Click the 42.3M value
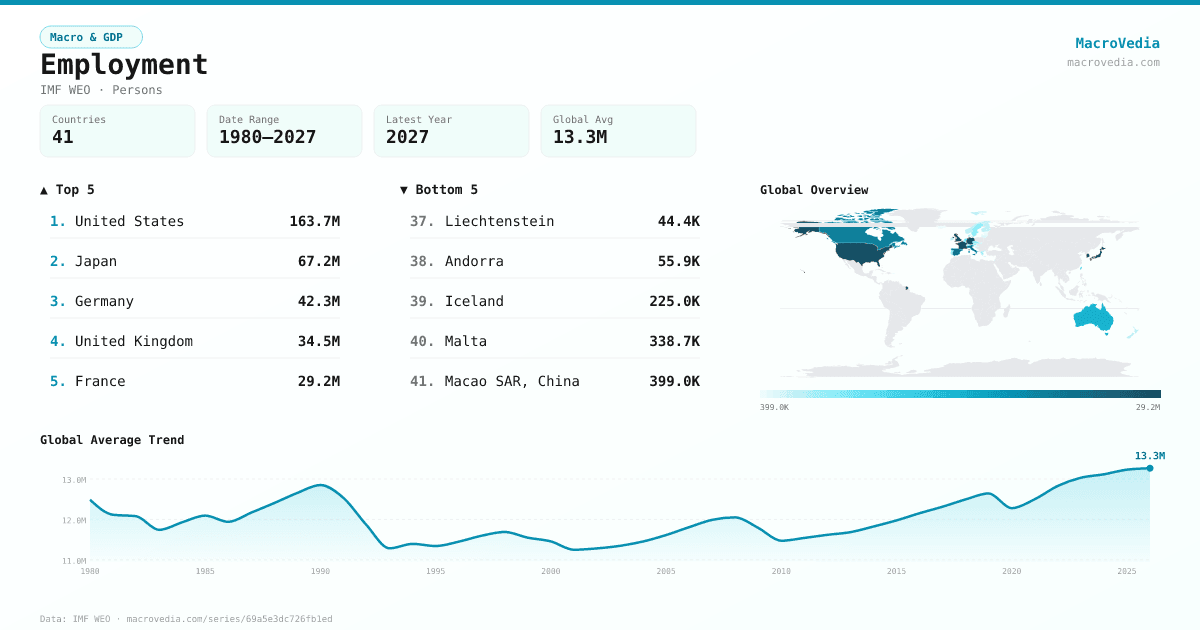This screenshot has height=630, width=1200. pos(319,301)
